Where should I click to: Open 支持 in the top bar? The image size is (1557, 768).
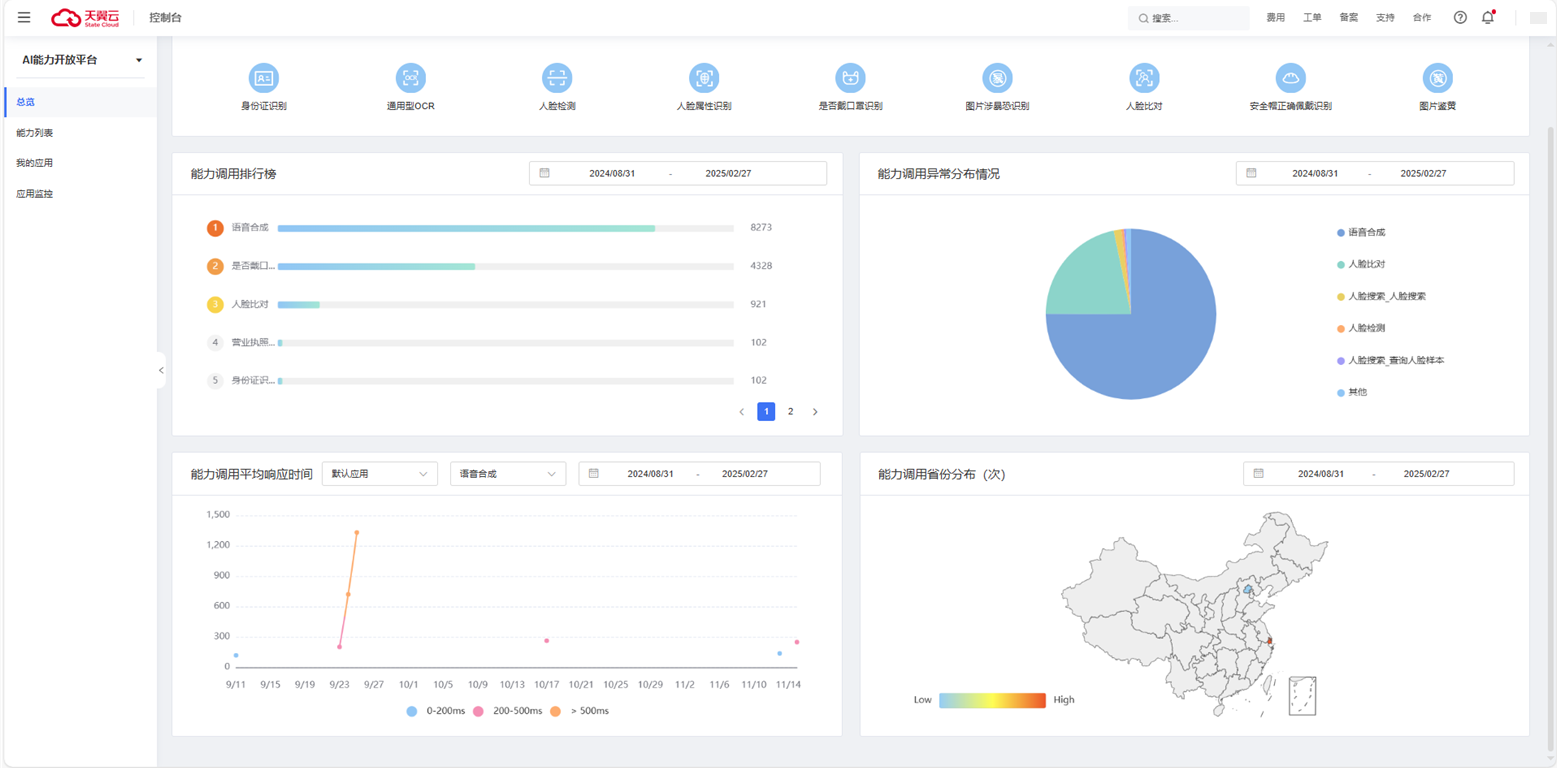1385,18
